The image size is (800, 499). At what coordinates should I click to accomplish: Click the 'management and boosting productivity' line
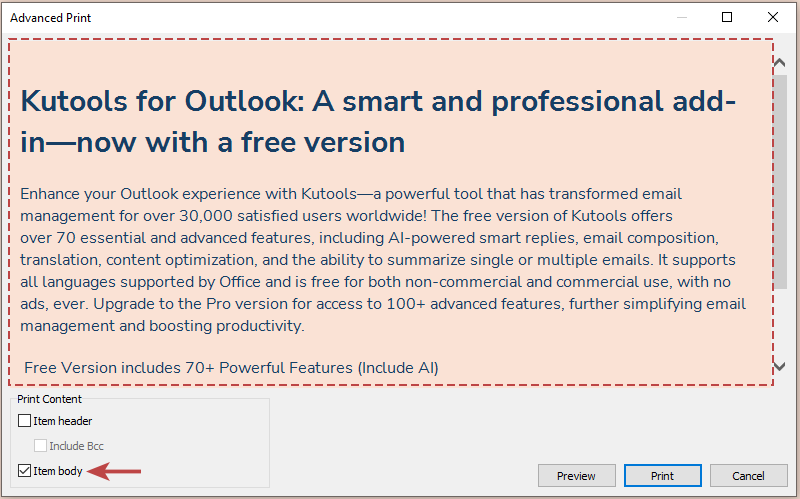coord(161,326)
